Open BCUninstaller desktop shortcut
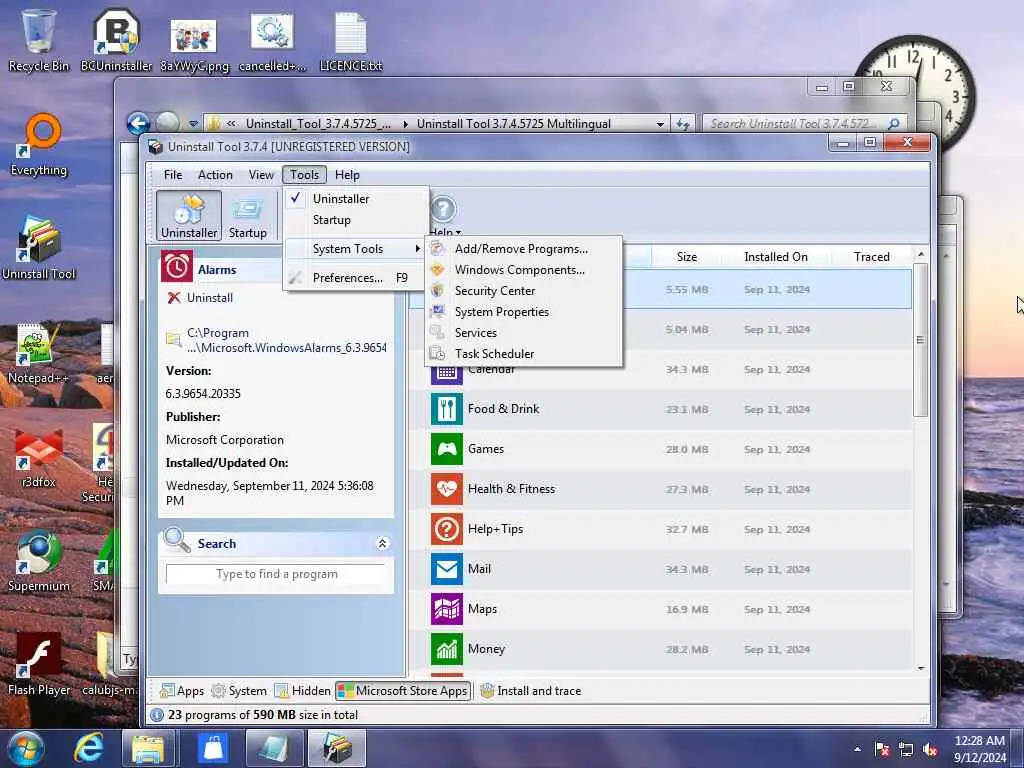This screenshot has width=1024, height=768. coord(116,40)
